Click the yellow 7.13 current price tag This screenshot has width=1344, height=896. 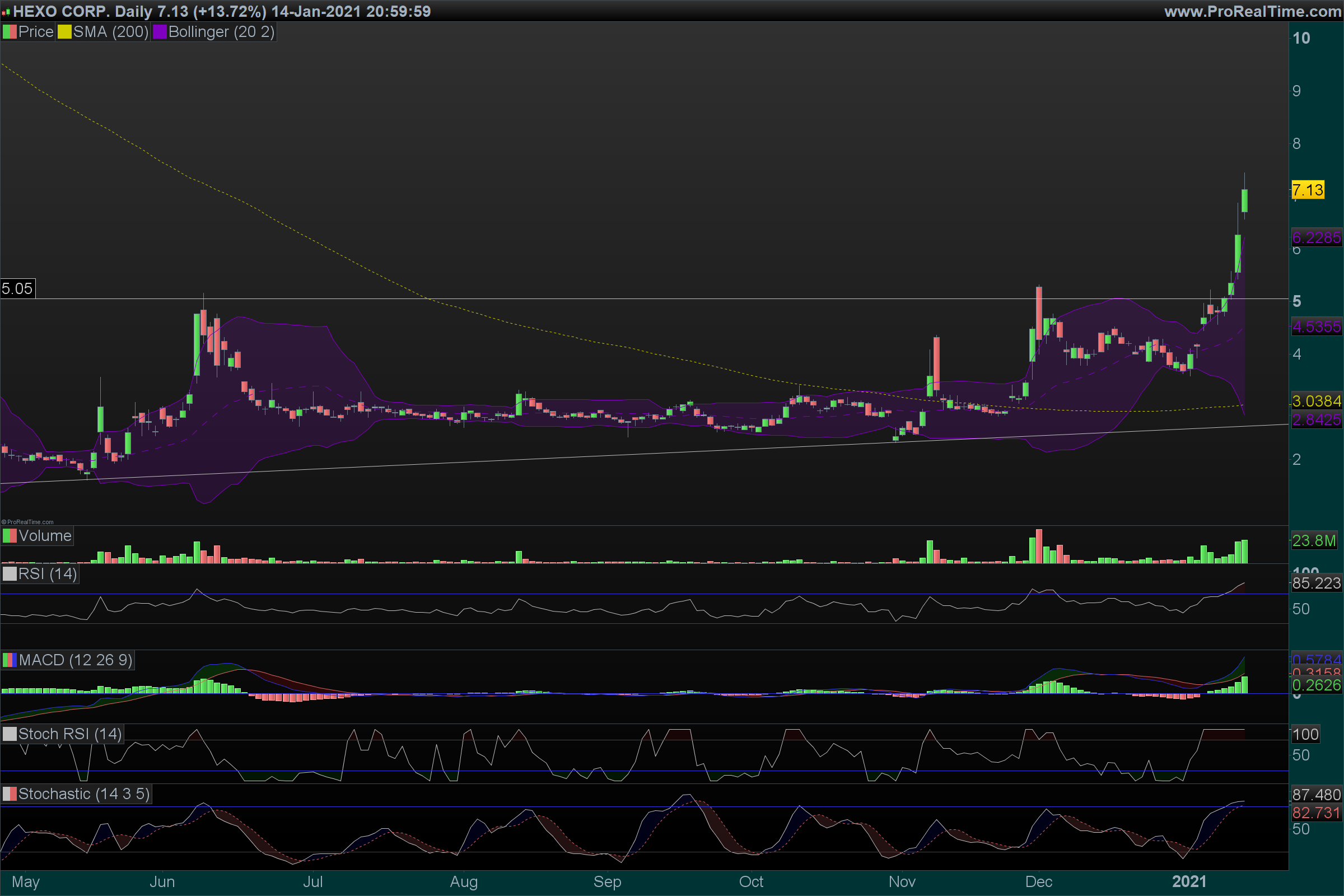(x=1308, y=190)
